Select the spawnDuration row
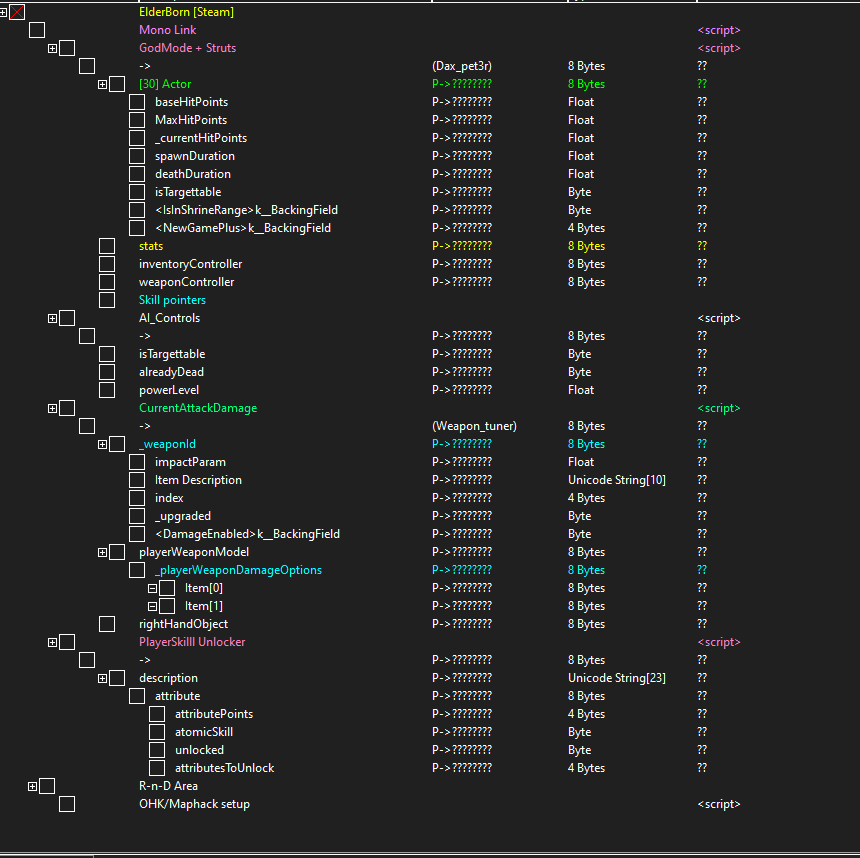The height and width of the screenshot is (858, 860). tap(195, 155)
